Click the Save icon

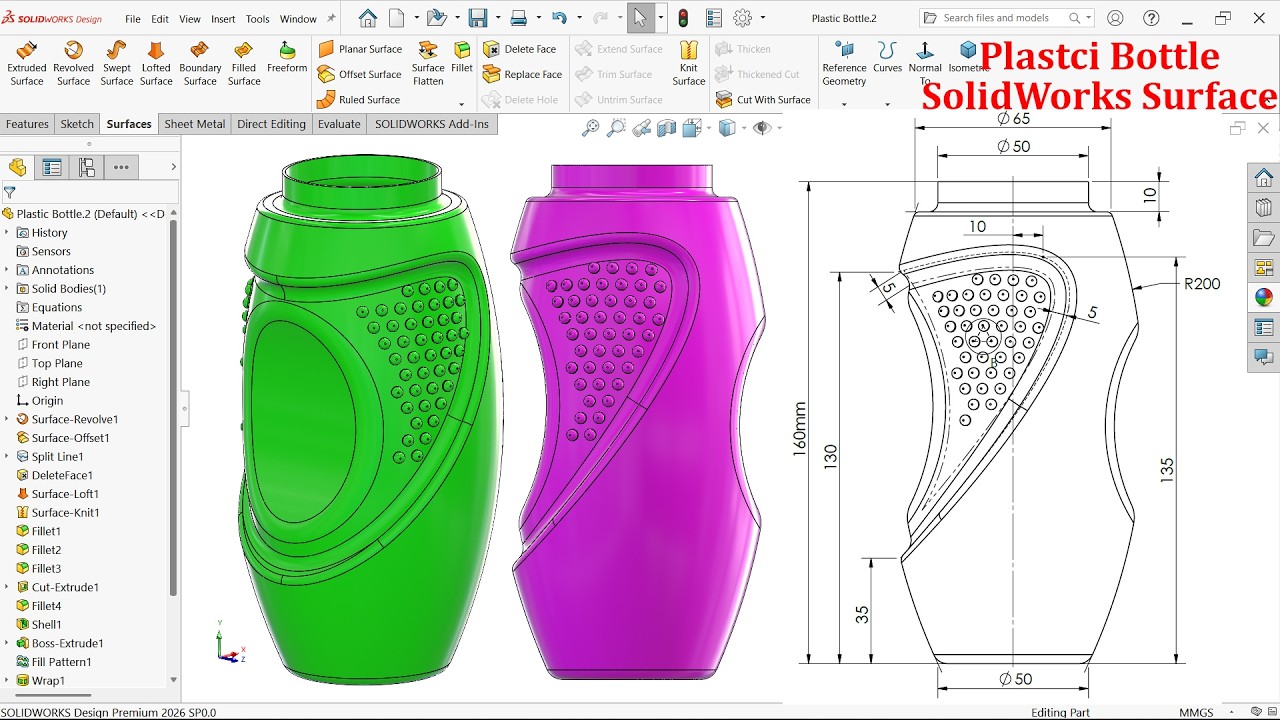coord(478,18)
